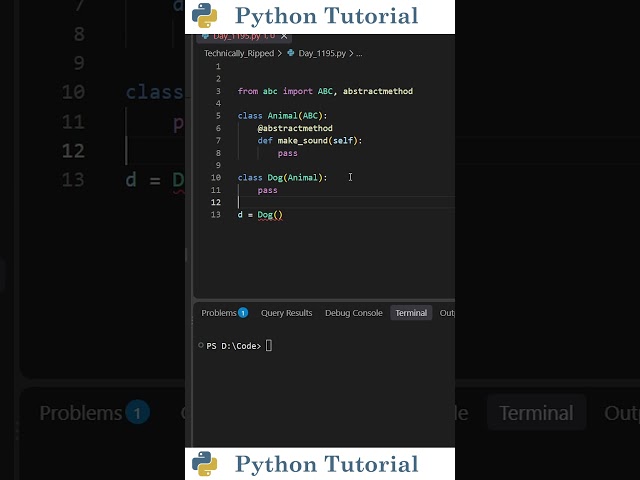Click line number 10 in the gutter
The image size is (640, 480).
[216, 178]
